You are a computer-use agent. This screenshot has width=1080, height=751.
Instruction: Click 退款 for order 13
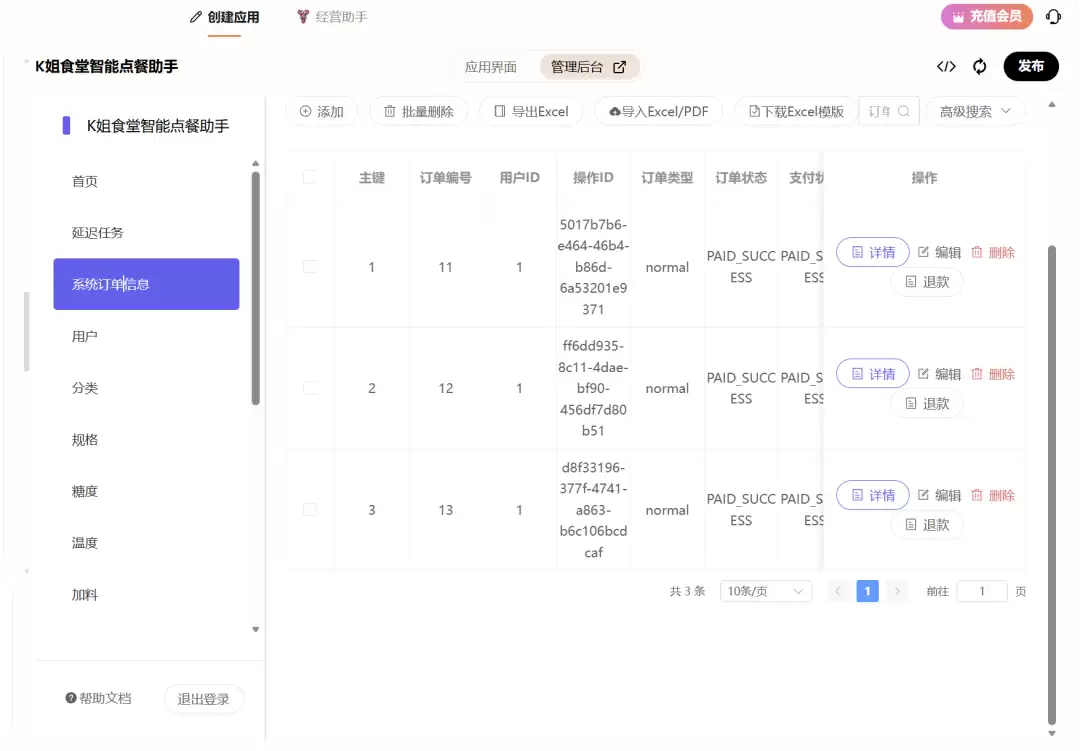[927, 524]
